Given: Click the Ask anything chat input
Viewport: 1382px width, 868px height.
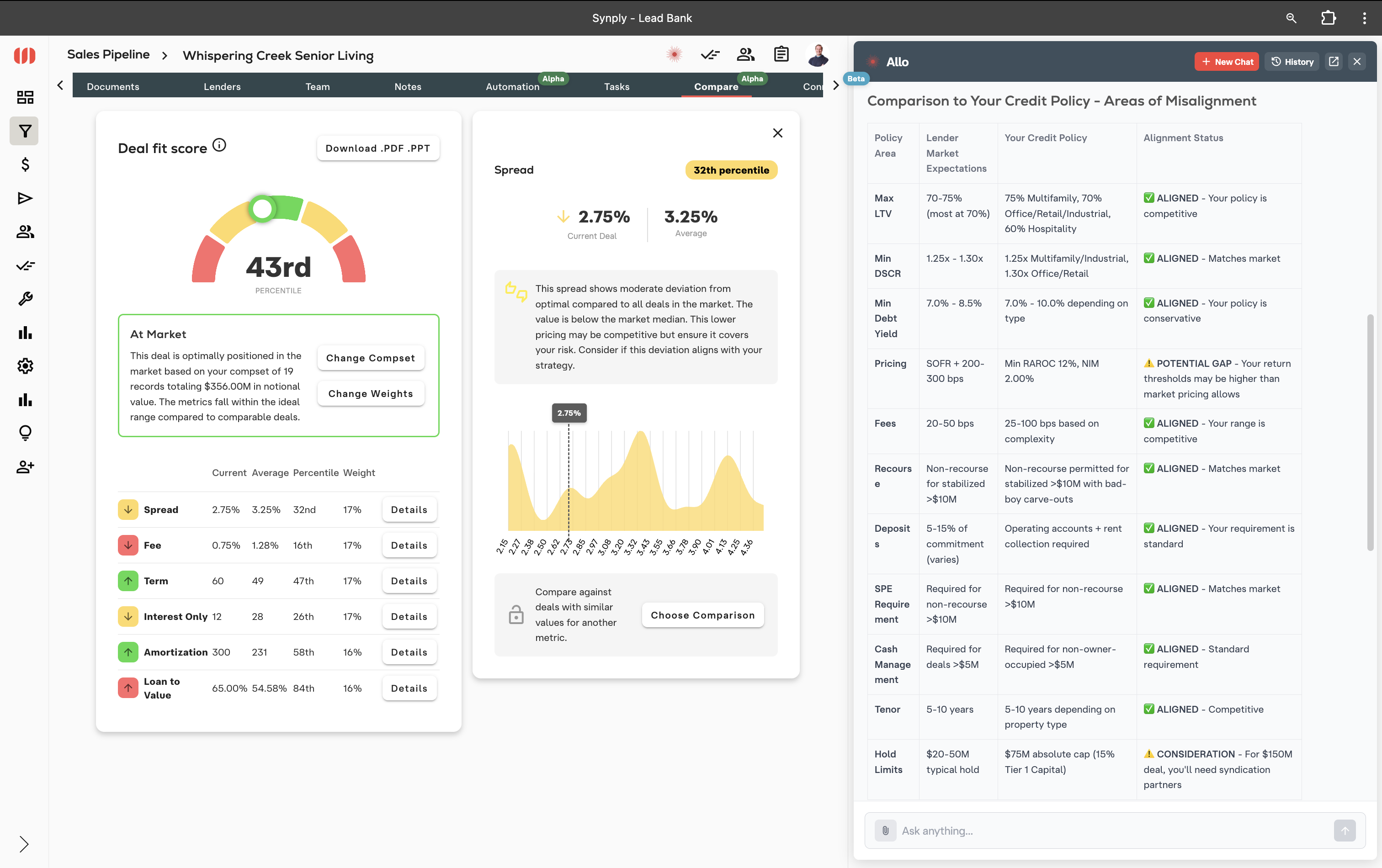Looking at the screenshot, I should coord(1113,830).
